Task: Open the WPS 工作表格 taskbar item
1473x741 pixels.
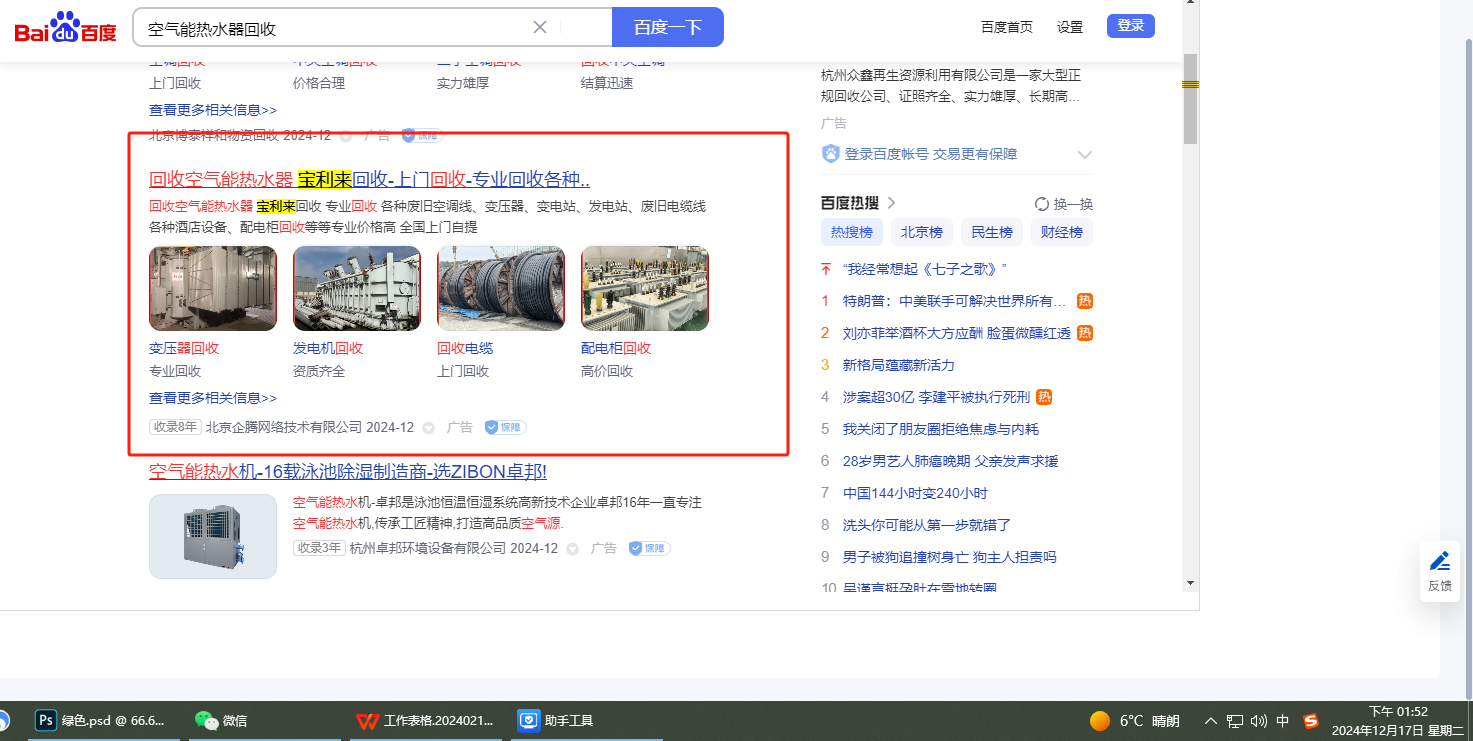Action: coord(425,720)
